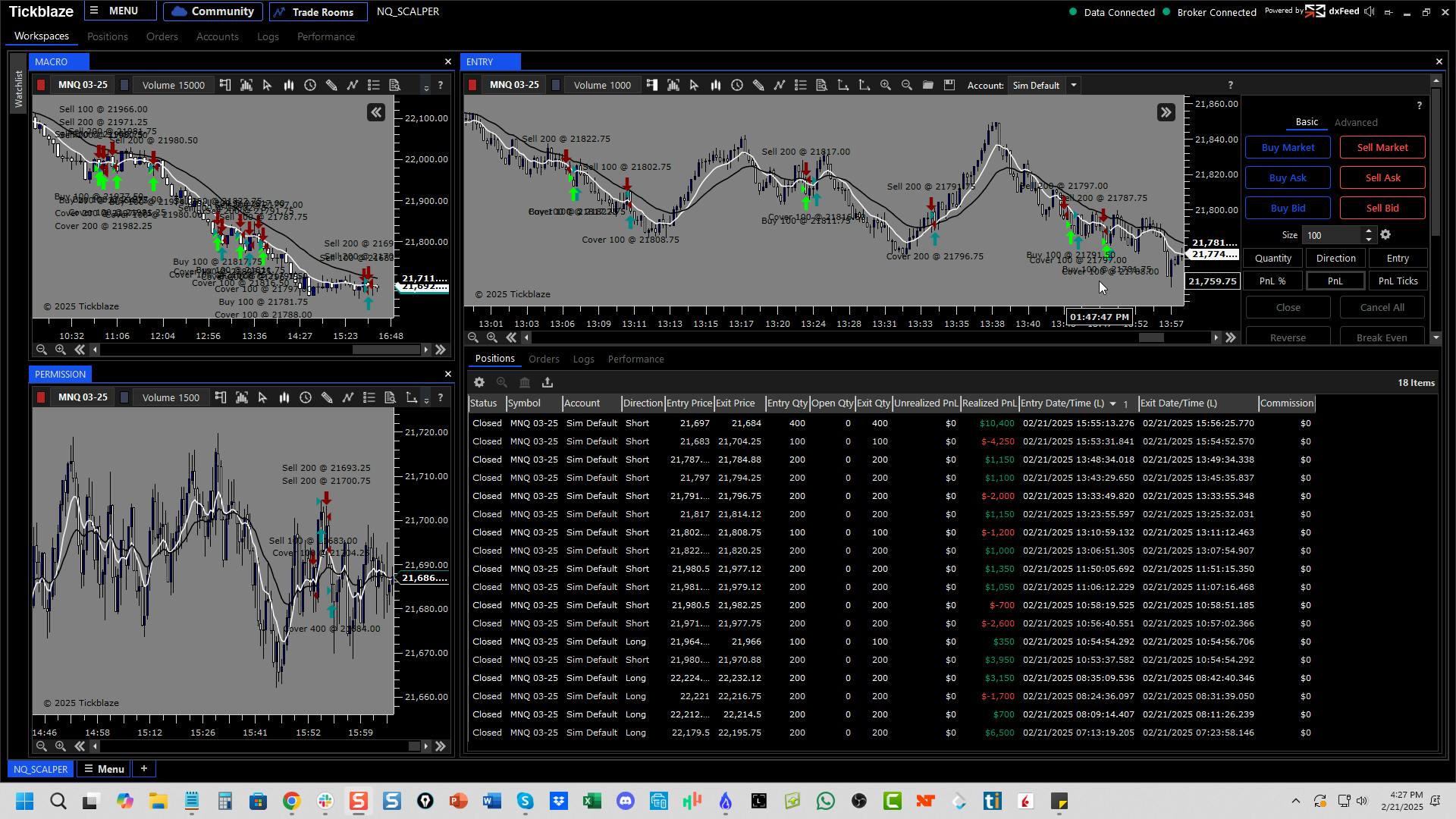Expand the PERMISSION toolbar overflow chevron
Viewport: 1456px width, 819px height.
(x=426, y=400)
